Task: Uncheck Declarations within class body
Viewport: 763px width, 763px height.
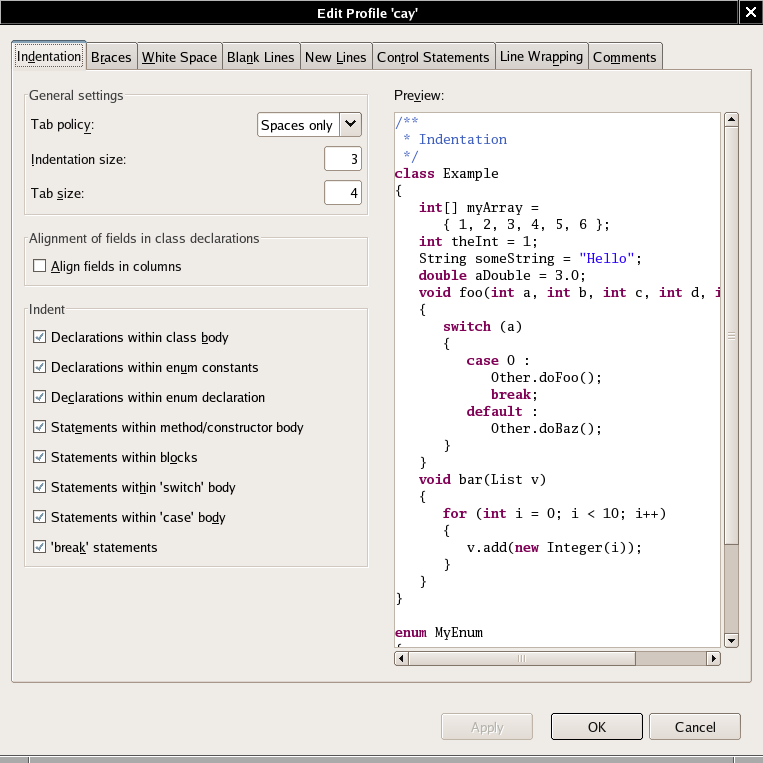Action: [x=40, y=337]
